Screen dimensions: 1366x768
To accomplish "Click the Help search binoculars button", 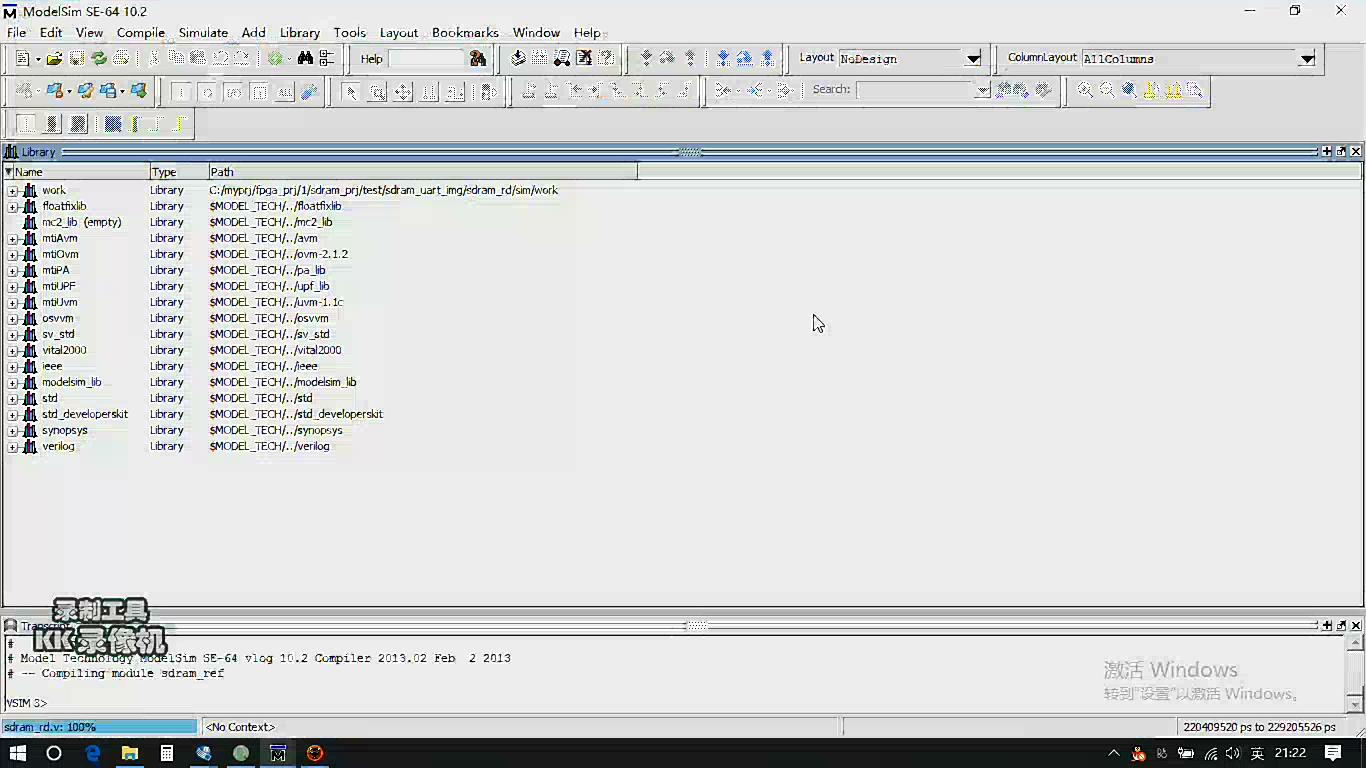I will click(x=478, y=59).
